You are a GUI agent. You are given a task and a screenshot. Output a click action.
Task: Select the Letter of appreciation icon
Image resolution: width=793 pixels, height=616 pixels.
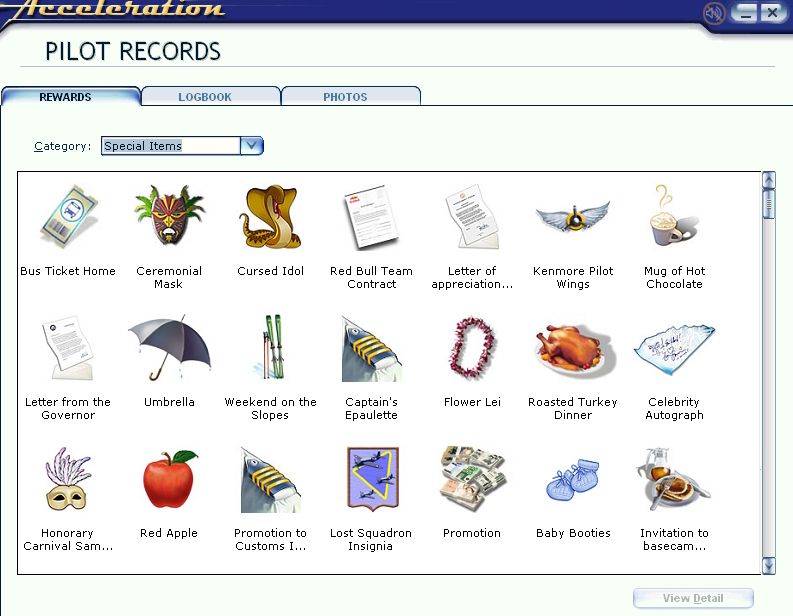[472, 216]
